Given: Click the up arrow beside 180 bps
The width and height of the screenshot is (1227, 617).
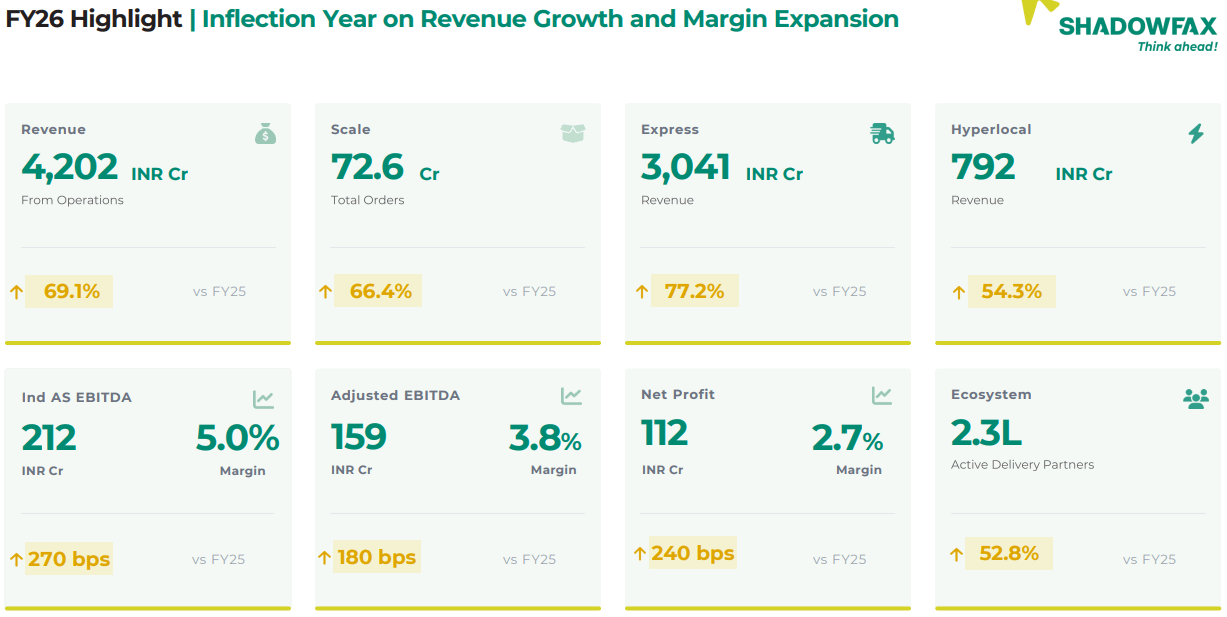Looking at the screenshot, I should (325, 558).
